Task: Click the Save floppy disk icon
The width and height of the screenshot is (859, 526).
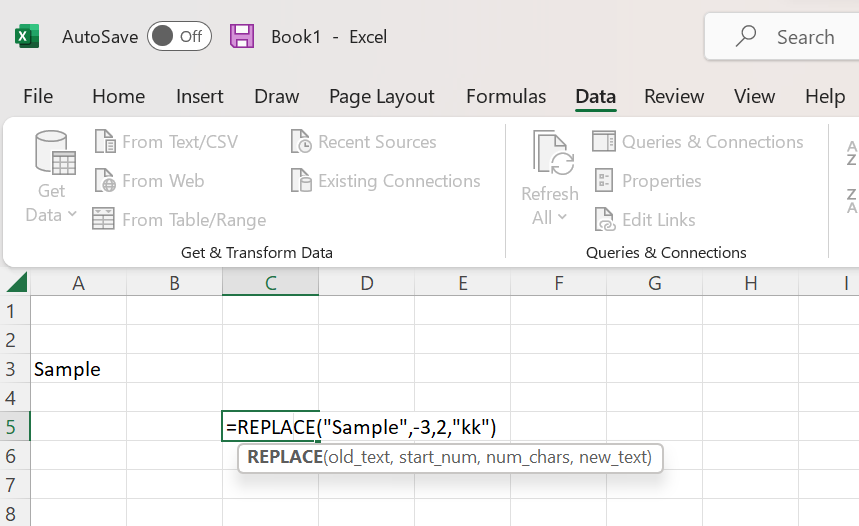Action: click(242, 37)
